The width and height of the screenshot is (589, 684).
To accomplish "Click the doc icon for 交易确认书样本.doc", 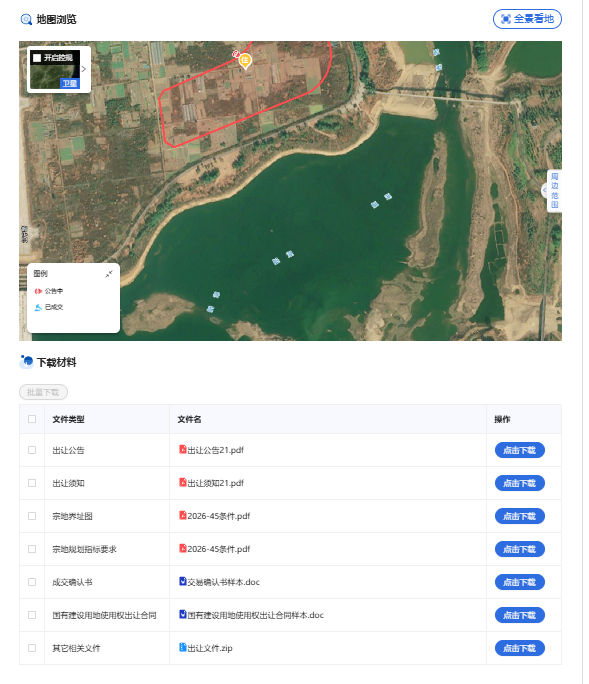I will tap(183, 581).
